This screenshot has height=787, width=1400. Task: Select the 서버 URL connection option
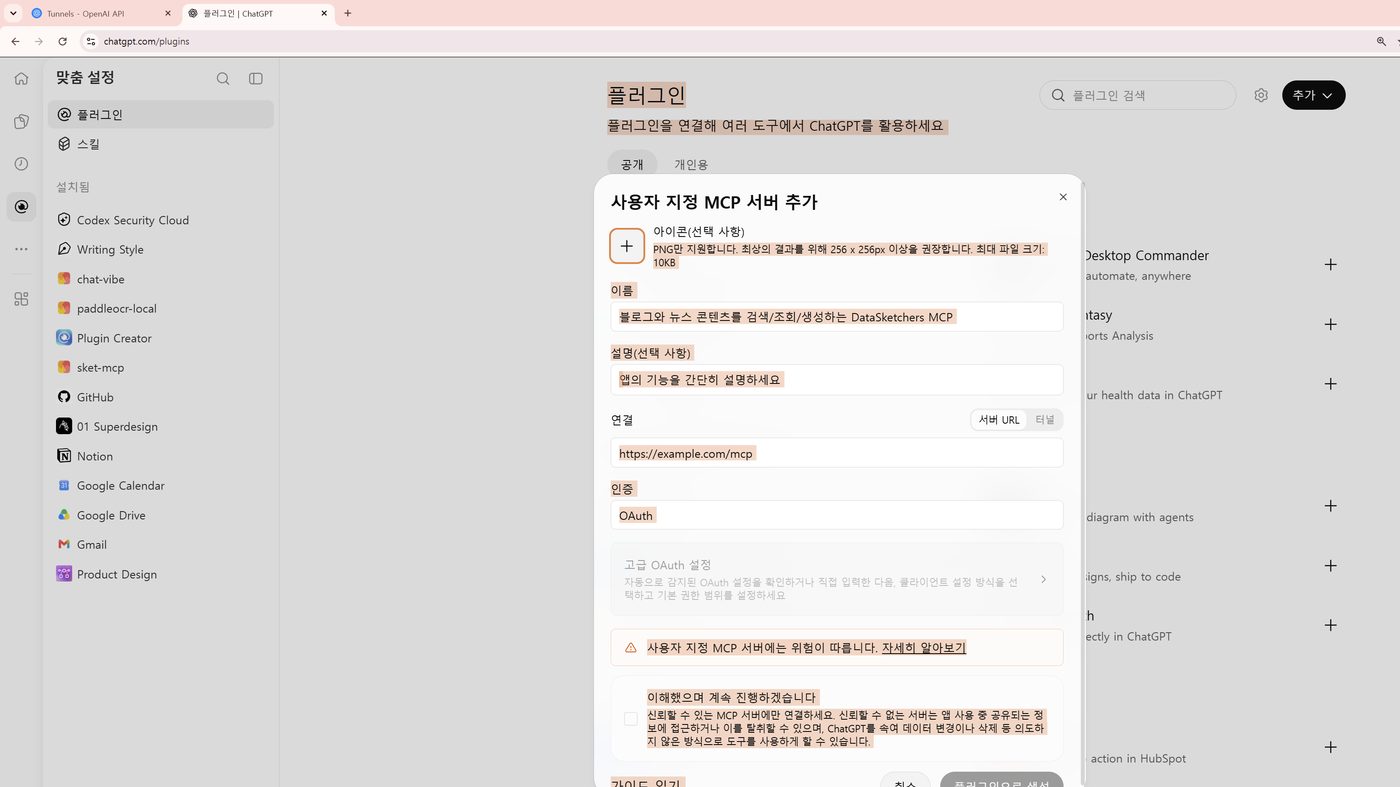pyautogui.click(x=999, y=420)
